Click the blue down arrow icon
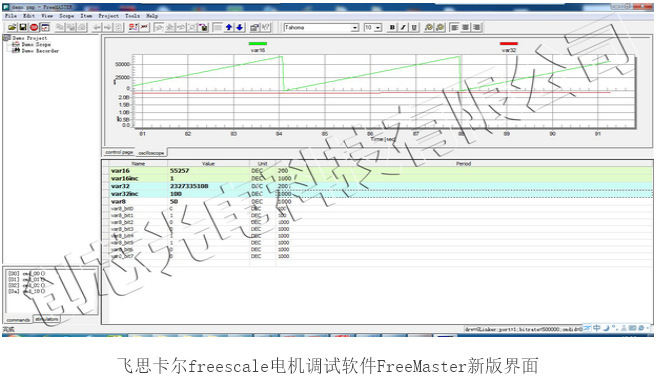Viewport: 658px width, 376px height. (x=240, y=27)
